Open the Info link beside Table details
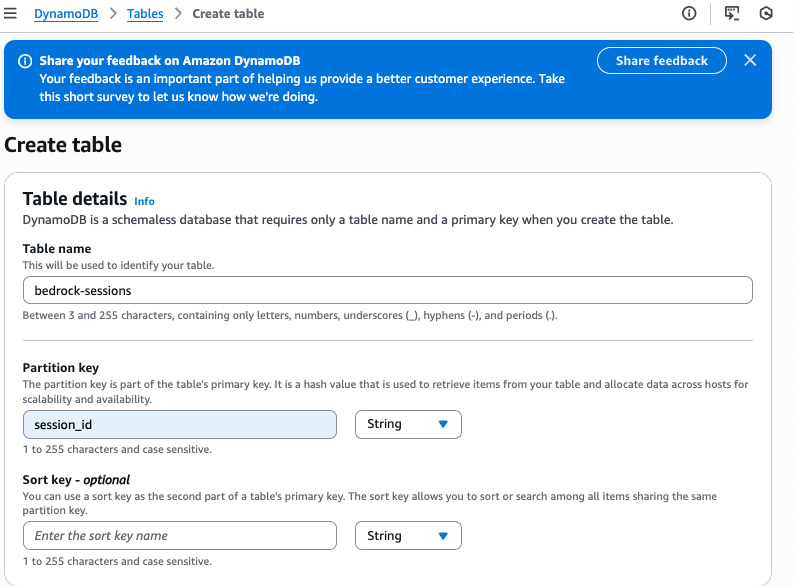 tap(144, 202)
